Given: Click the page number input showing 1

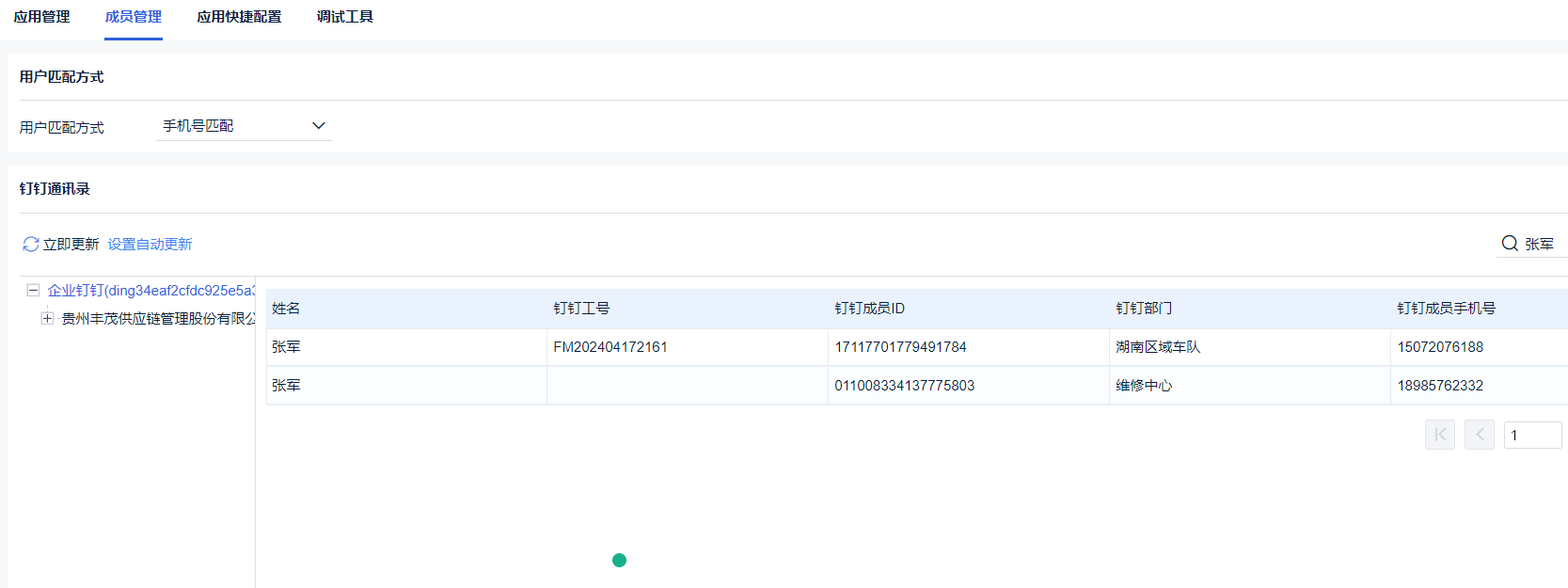Looking at the screenshot, I should point(1533,435).
